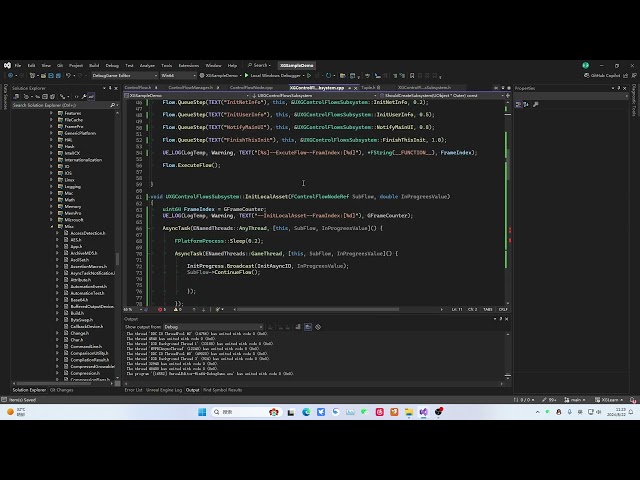This screenshot has height=480, width=640.
Task: Click the Save toolbar icon
Action: 51,76
